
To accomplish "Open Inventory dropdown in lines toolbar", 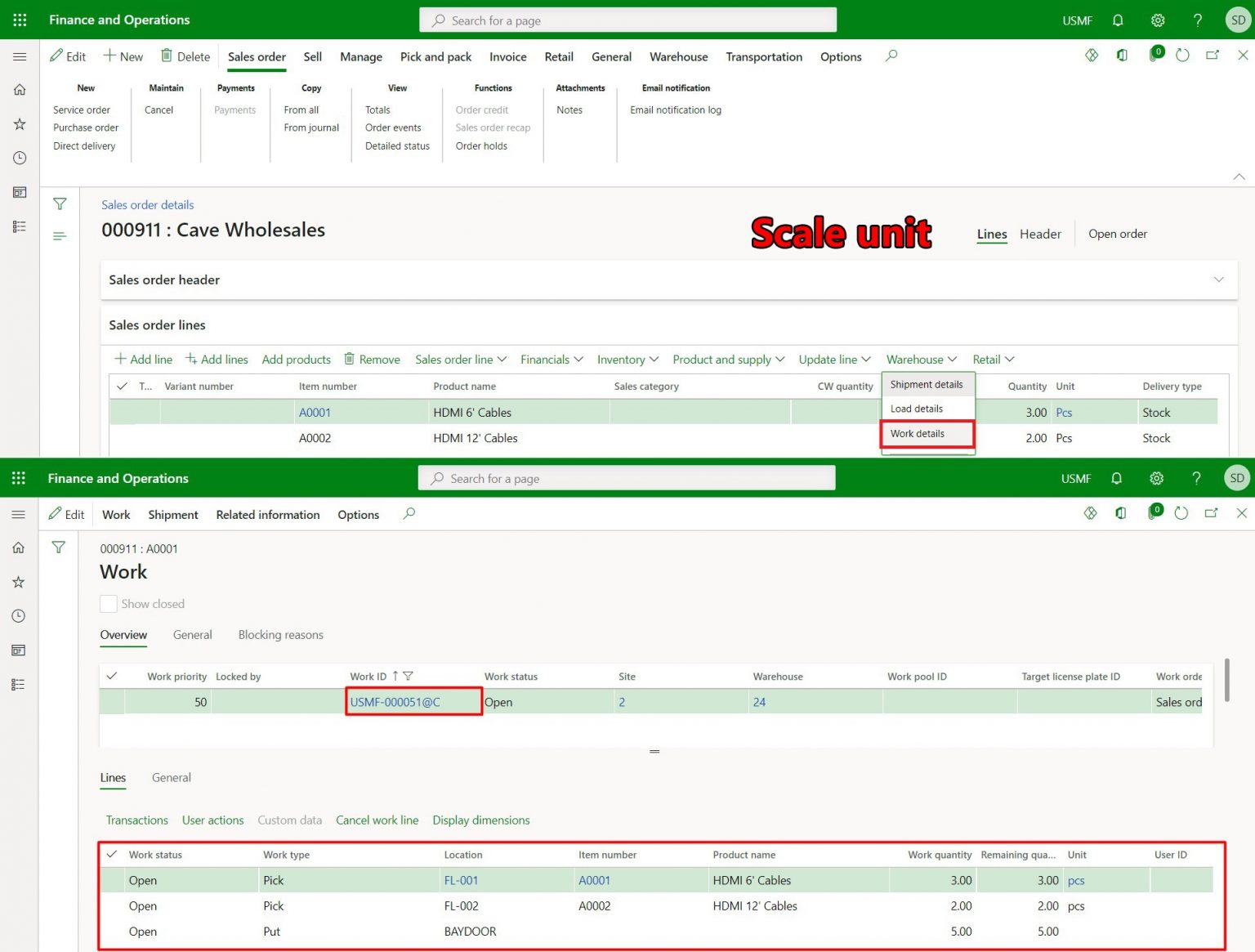I will (627, 360).
